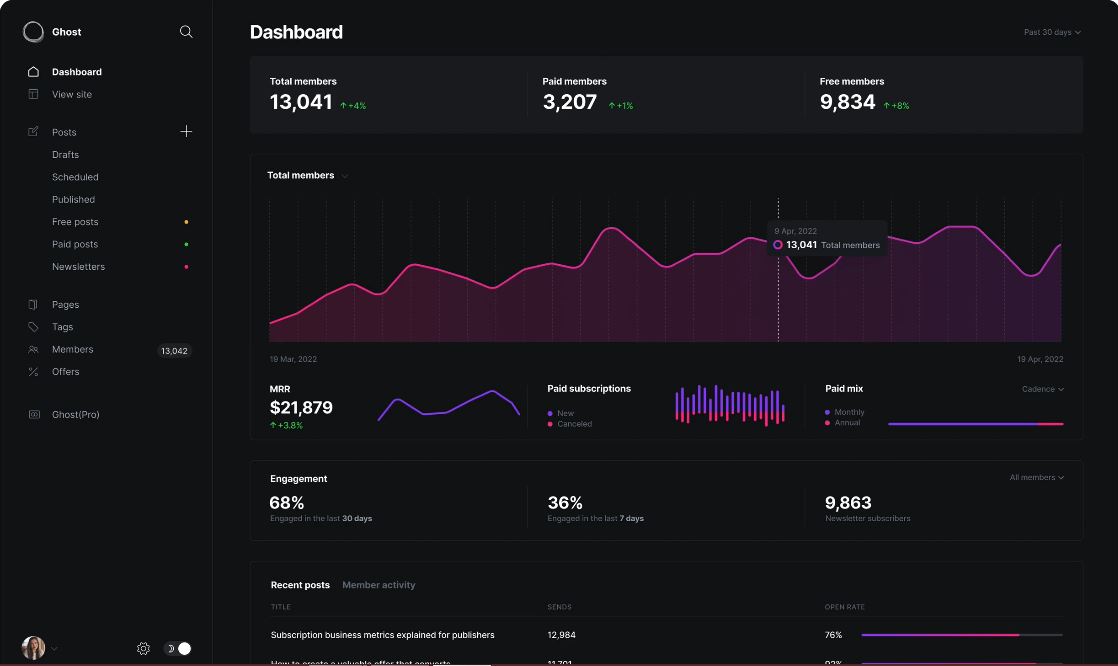Click the View site layout icon

point(33,94)
